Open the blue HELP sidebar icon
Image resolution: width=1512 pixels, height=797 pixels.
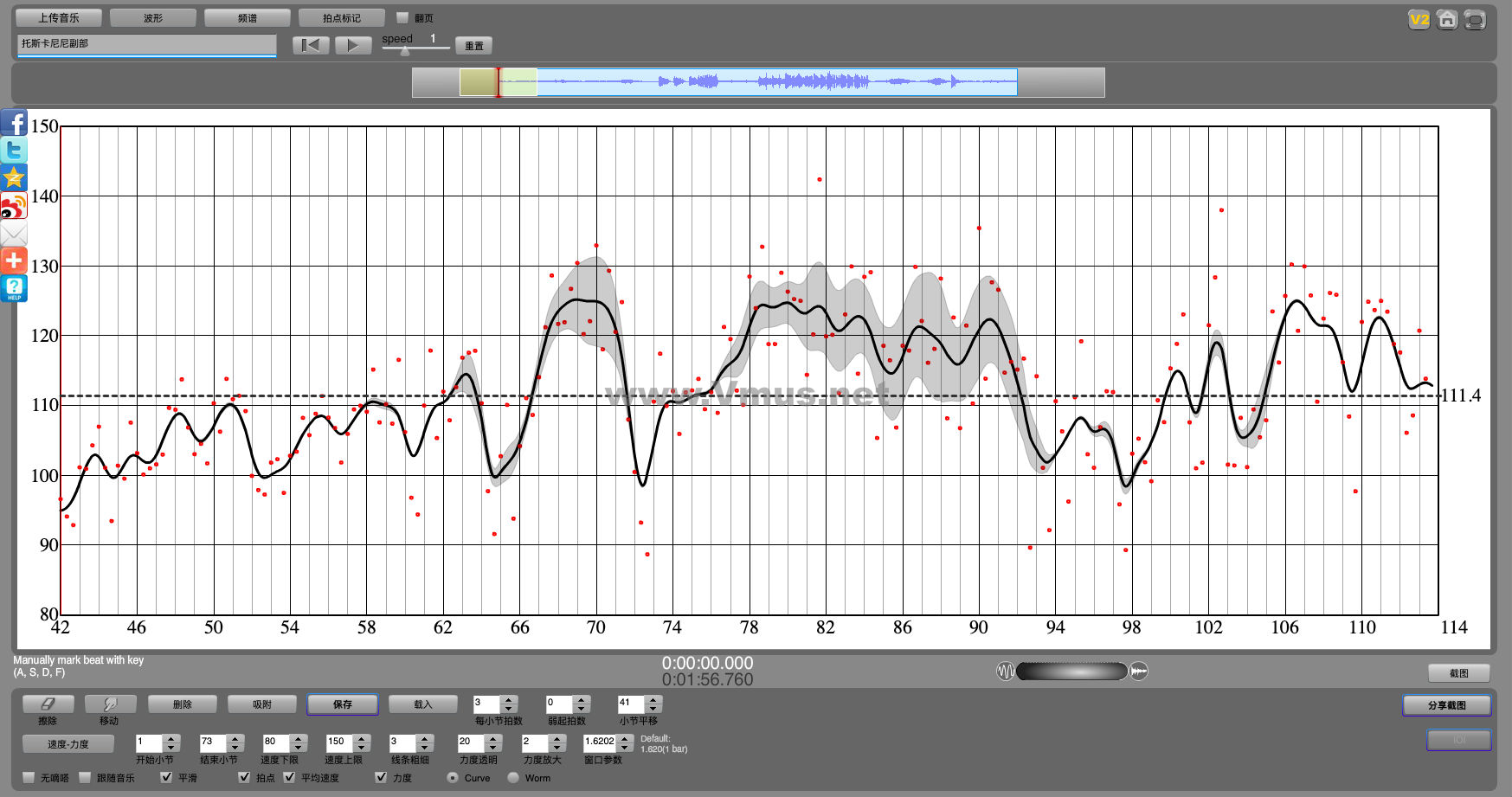click(x=14, y=288)
